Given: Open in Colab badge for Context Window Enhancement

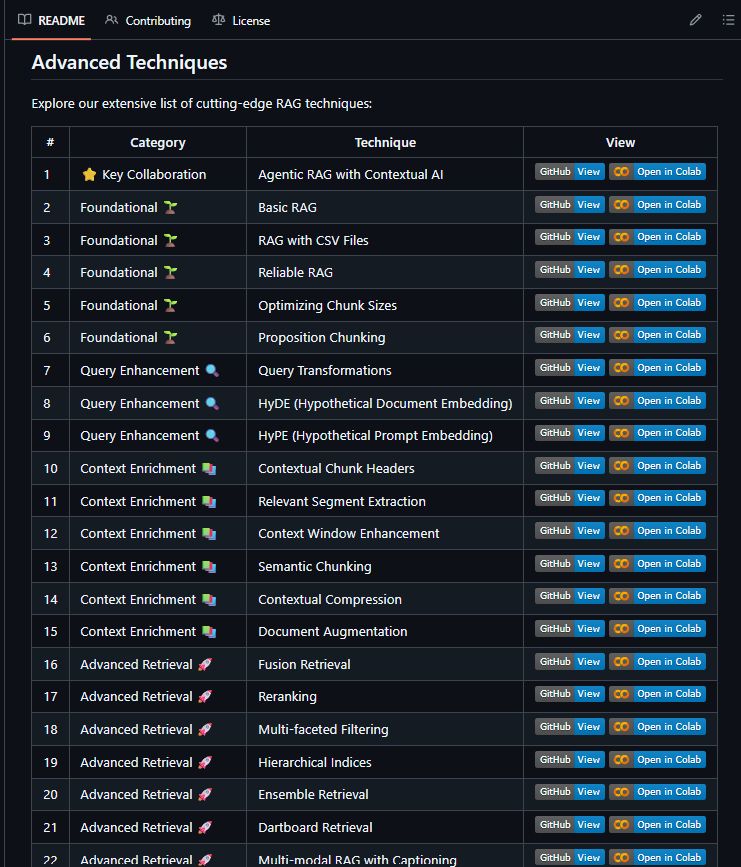Looking at the screenshot, I should pyautogui.click(x=657, y=531).
